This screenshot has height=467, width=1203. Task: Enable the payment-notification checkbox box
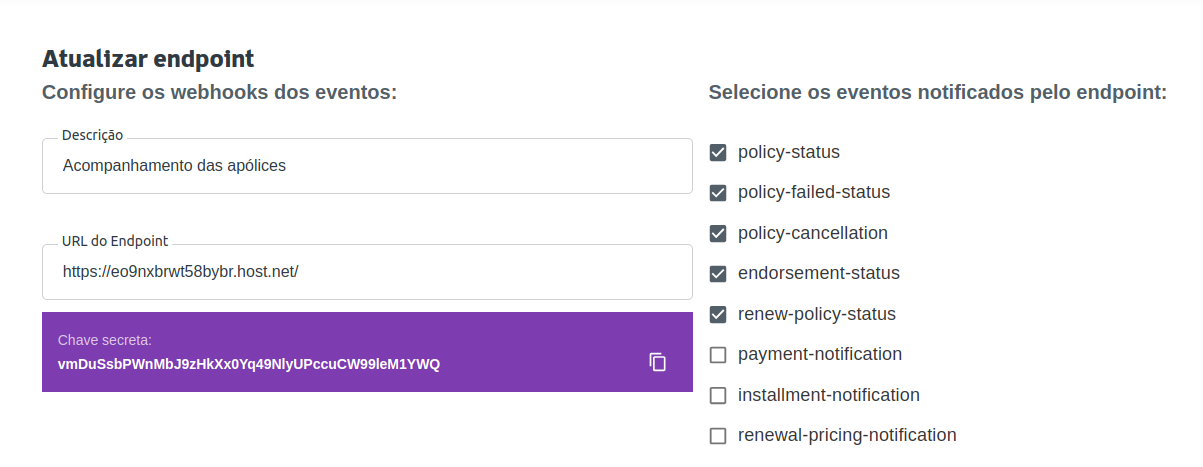(718, 355)
